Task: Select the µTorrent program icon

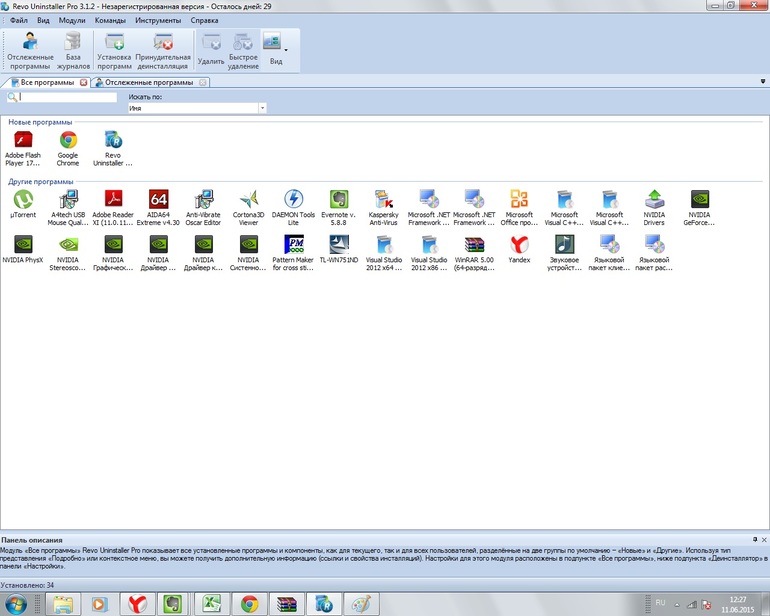Action: [x=23, y=204]
